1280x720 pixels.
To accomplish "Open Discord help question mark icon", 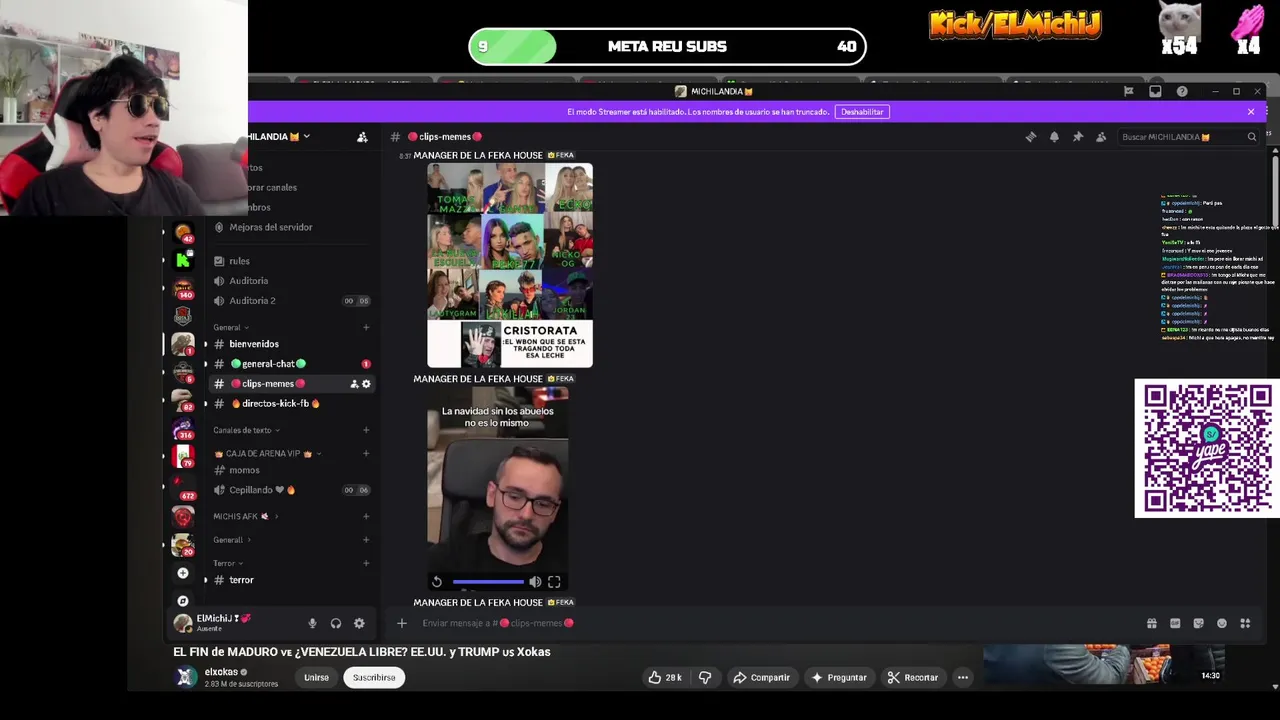I will point(1182,91).
